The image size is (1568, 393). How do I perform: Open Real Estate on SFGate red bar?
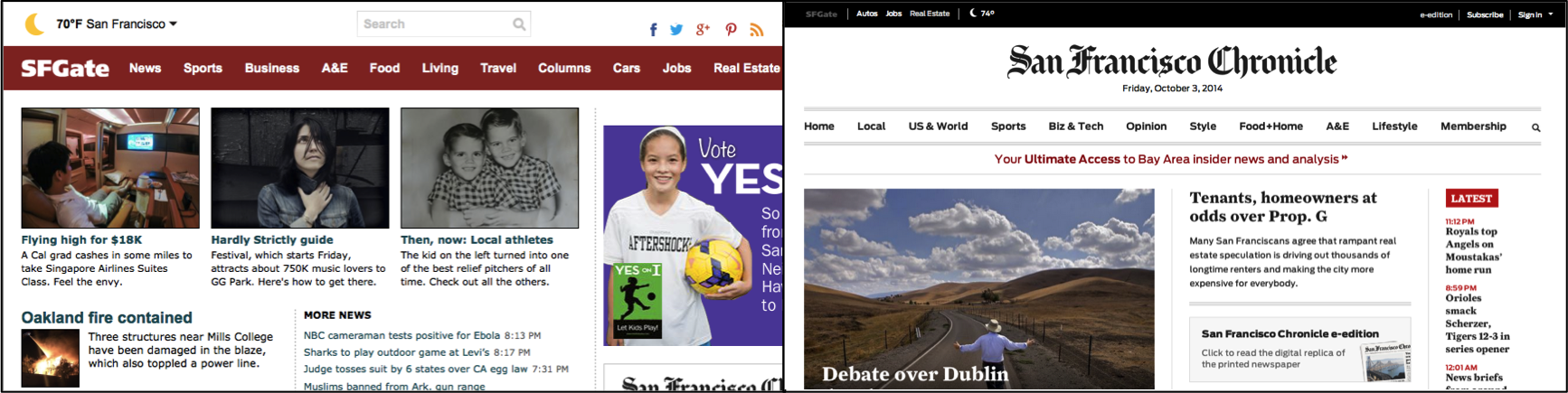[x=747, y=68]
